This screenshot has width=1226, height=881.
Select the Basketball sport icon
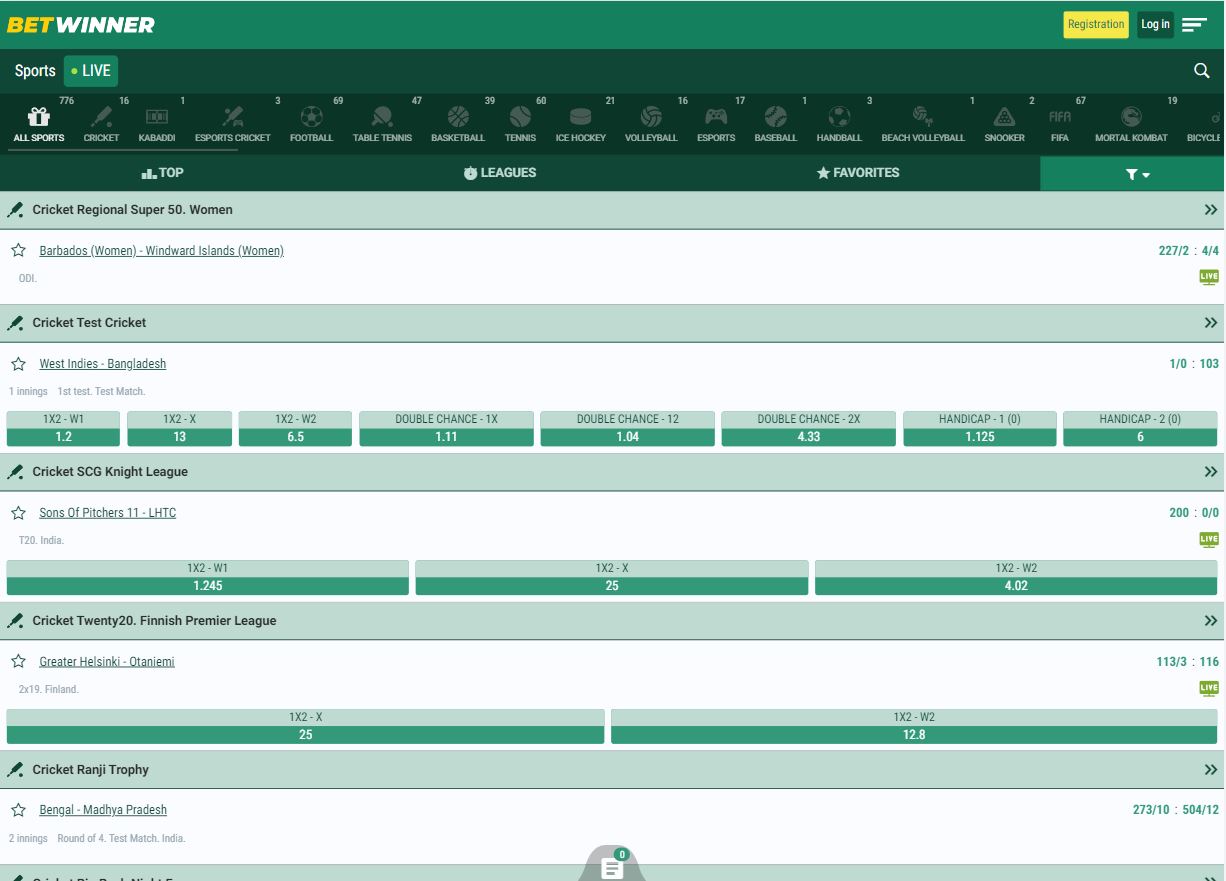pyautogui.click(x=458, y=116)
